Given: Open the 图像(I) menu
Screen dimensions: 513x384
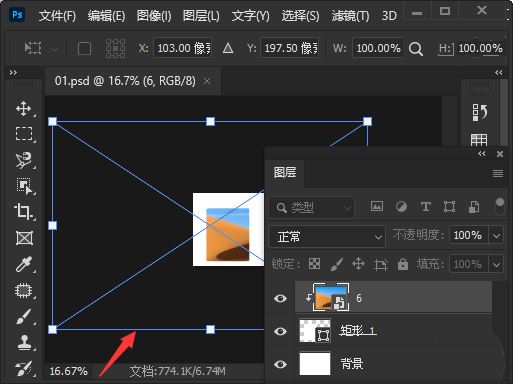Looking at the screenshot, I should [154, 16].
